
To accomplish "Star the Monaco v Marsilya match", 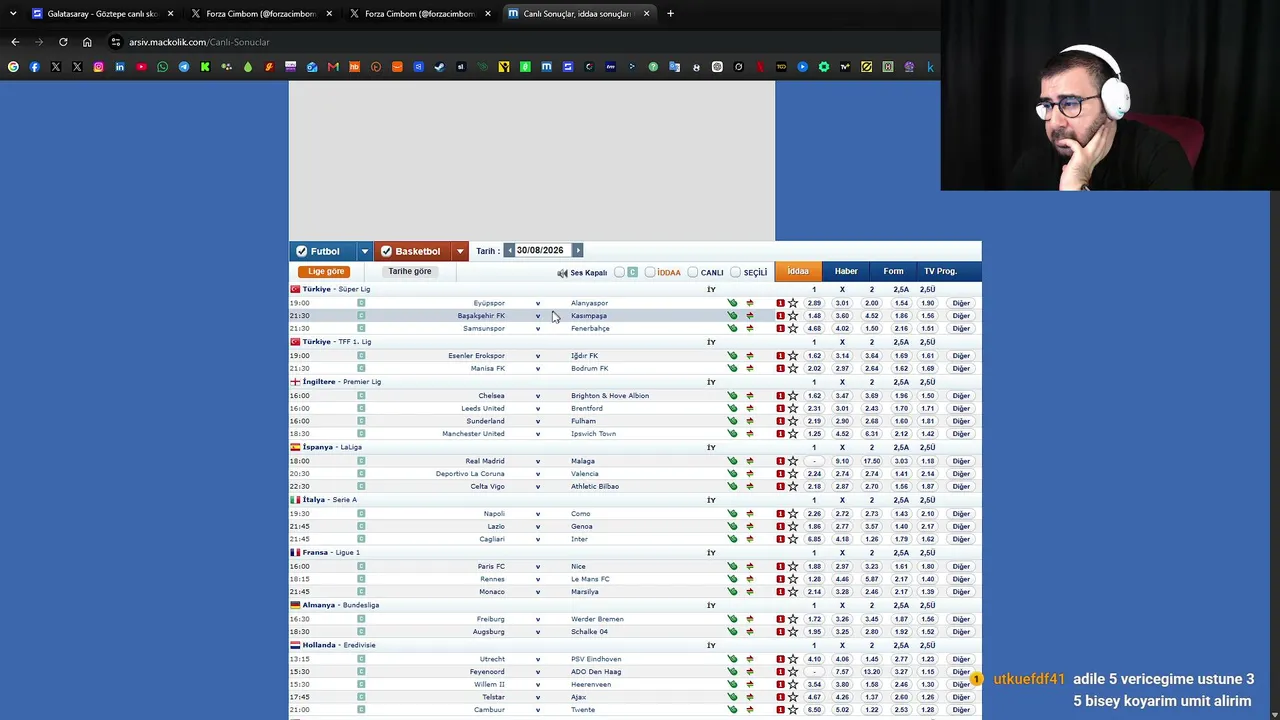I will [793, 592].
